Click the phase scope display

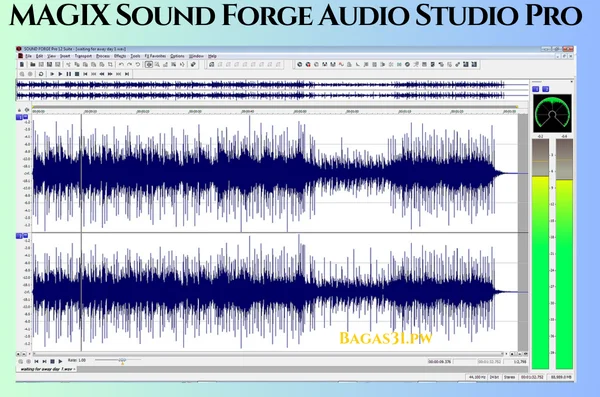(x=552, y=113)
